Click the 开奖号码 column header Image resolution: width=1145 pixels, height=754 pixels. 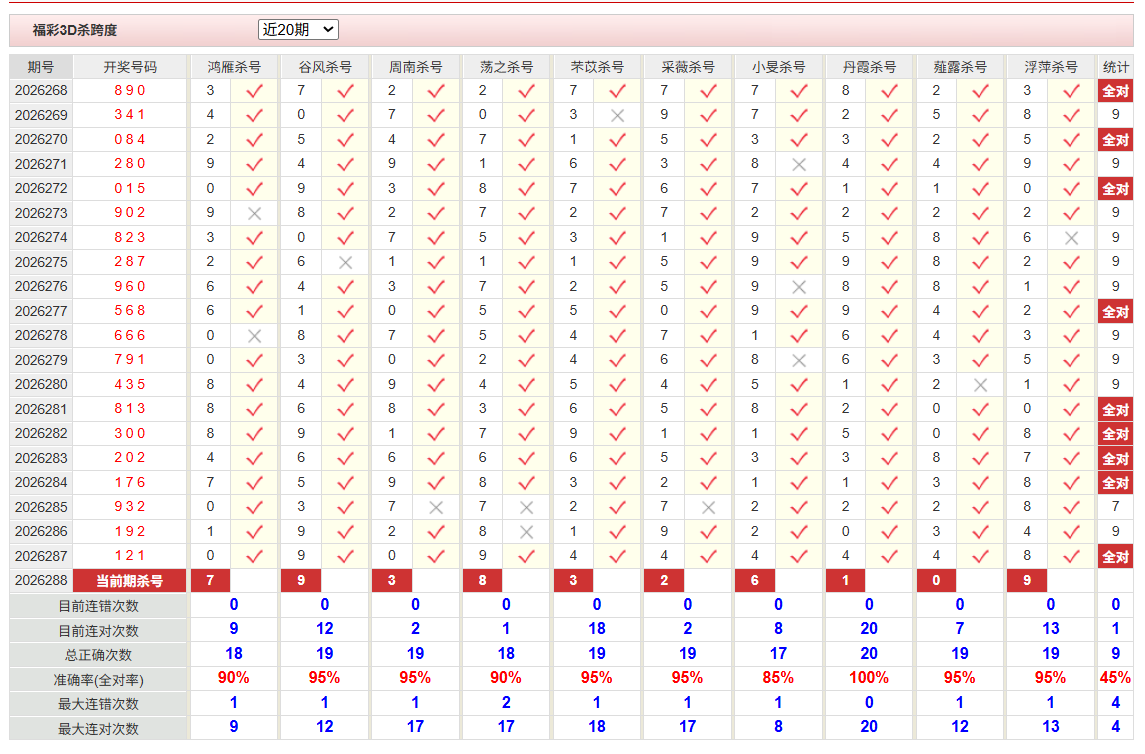click(130, 67)
